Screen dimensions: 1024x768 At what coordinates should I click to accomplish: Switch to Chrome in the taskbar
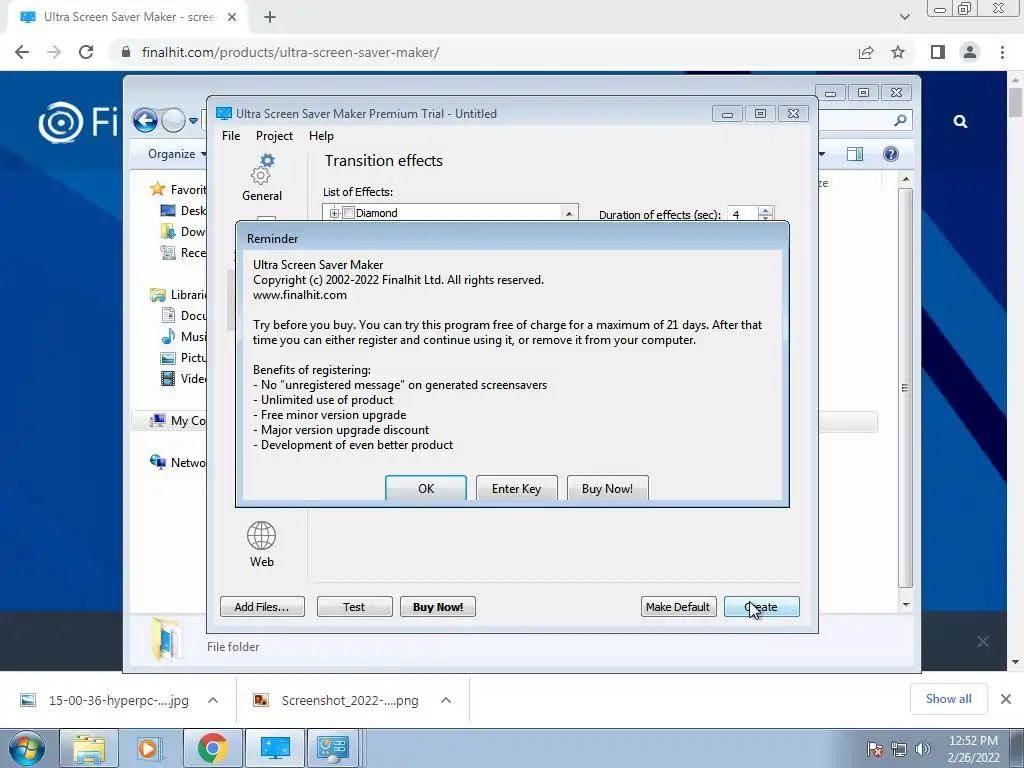212,748
